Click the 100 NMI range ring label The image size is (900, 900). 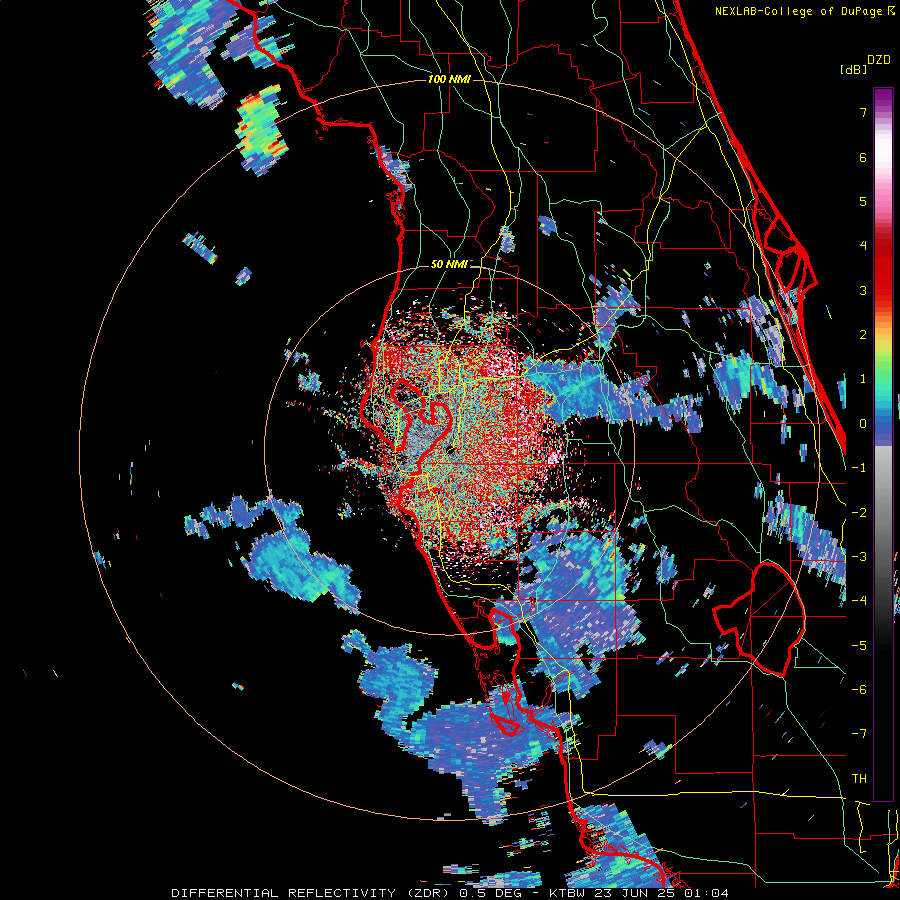449,79
